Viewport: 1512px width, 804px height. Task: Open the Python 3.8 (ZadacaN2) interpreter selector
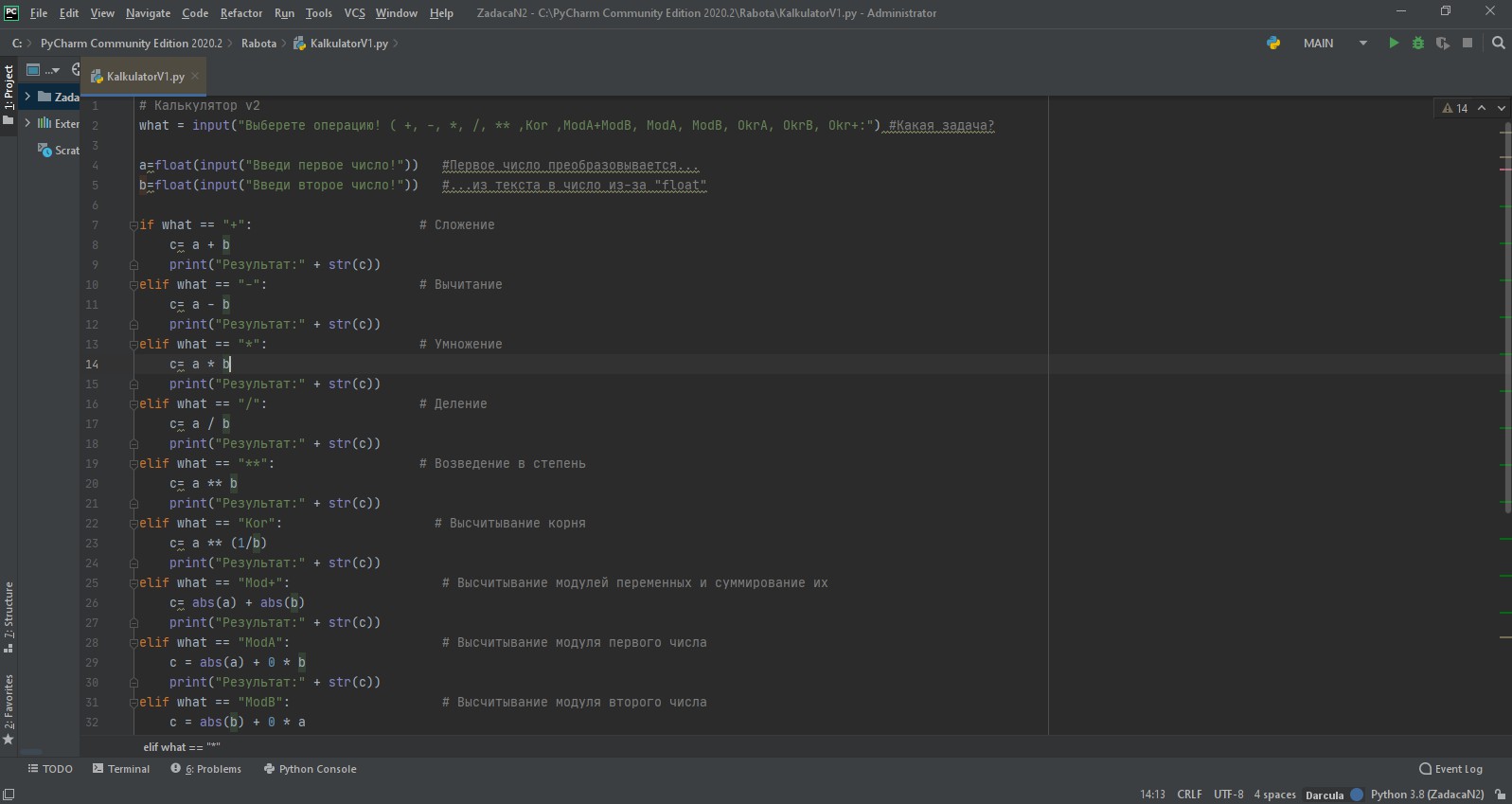[x=1427, y=795]
